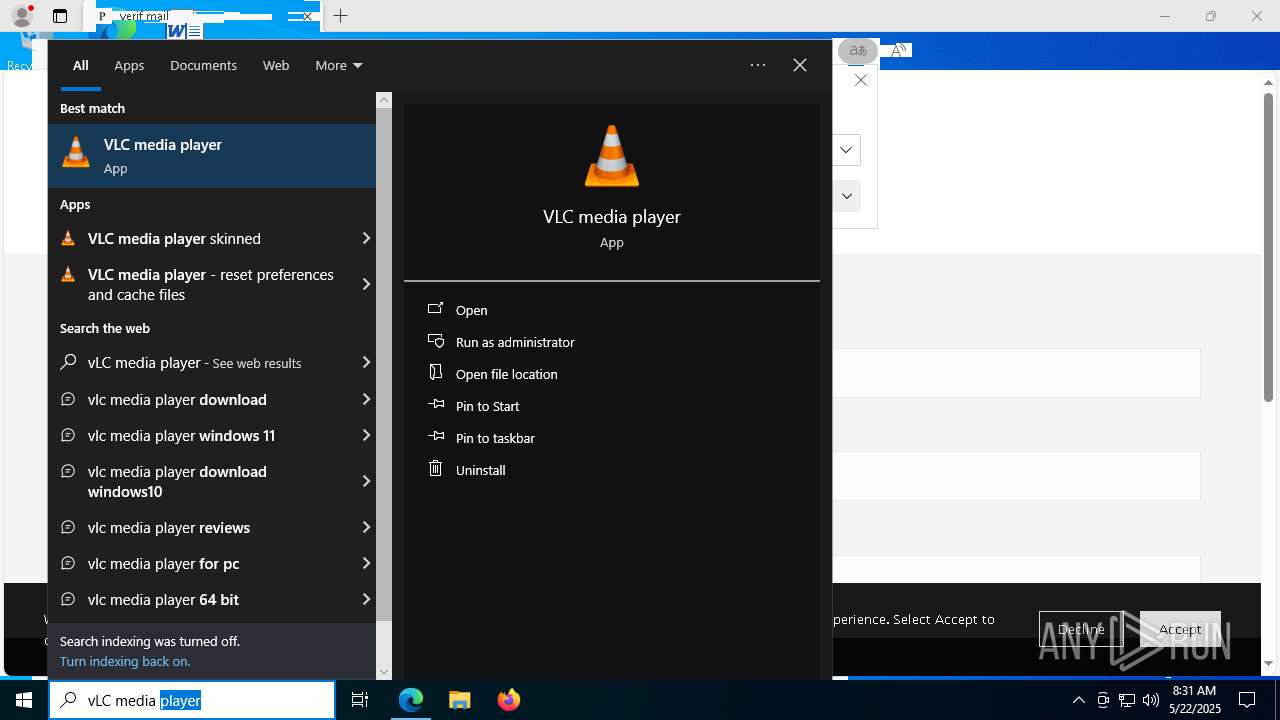Click Open action for VLC media player

(471, 310)
